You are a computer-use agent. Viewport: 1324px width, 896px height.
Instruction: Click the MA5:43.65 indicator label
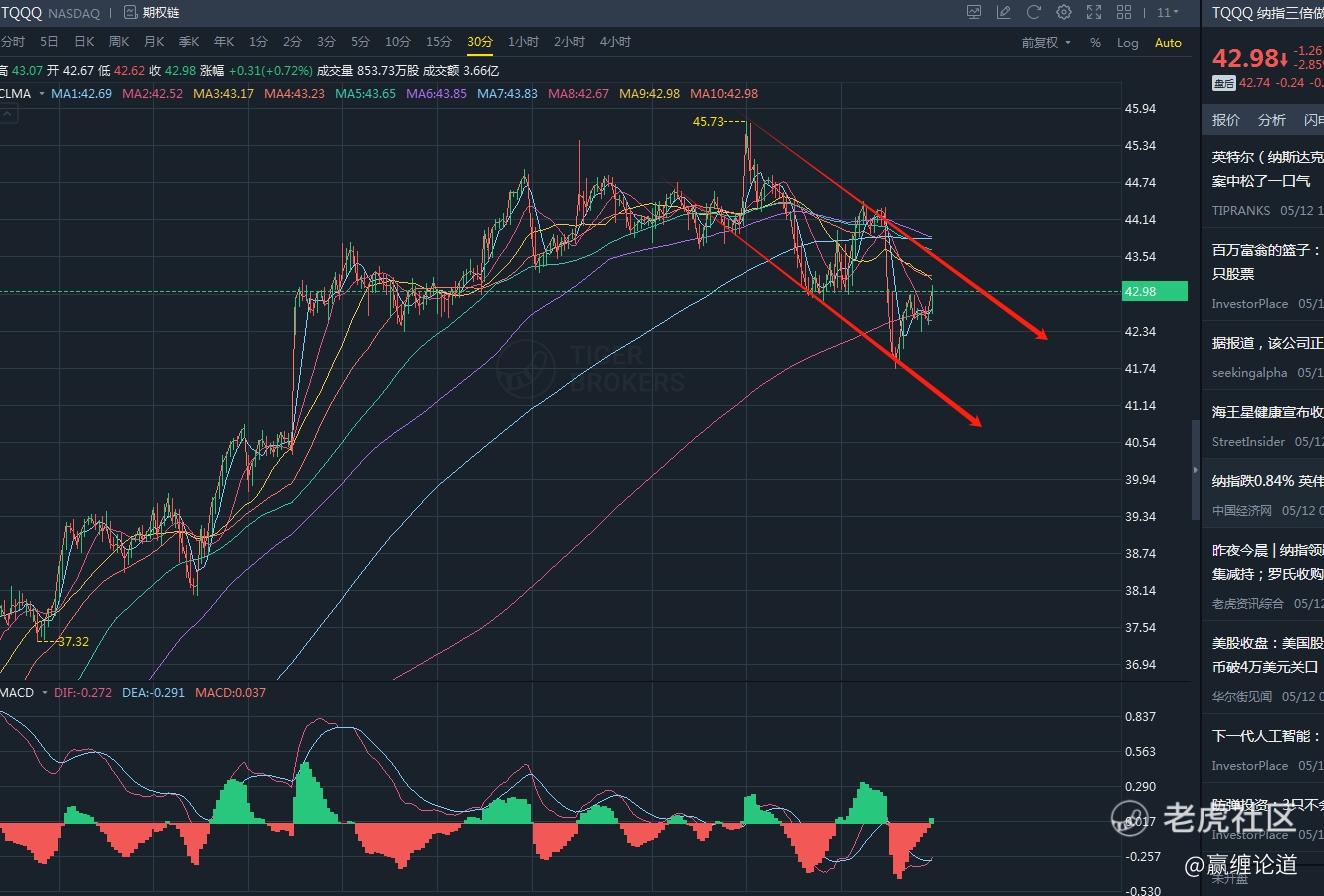click(x=365, y=94)
